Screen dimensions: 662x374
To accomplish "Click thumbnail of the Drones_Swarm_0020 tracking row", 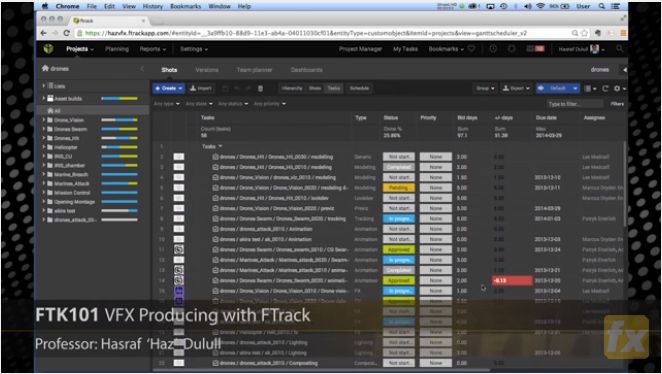I will click(179, 219).
